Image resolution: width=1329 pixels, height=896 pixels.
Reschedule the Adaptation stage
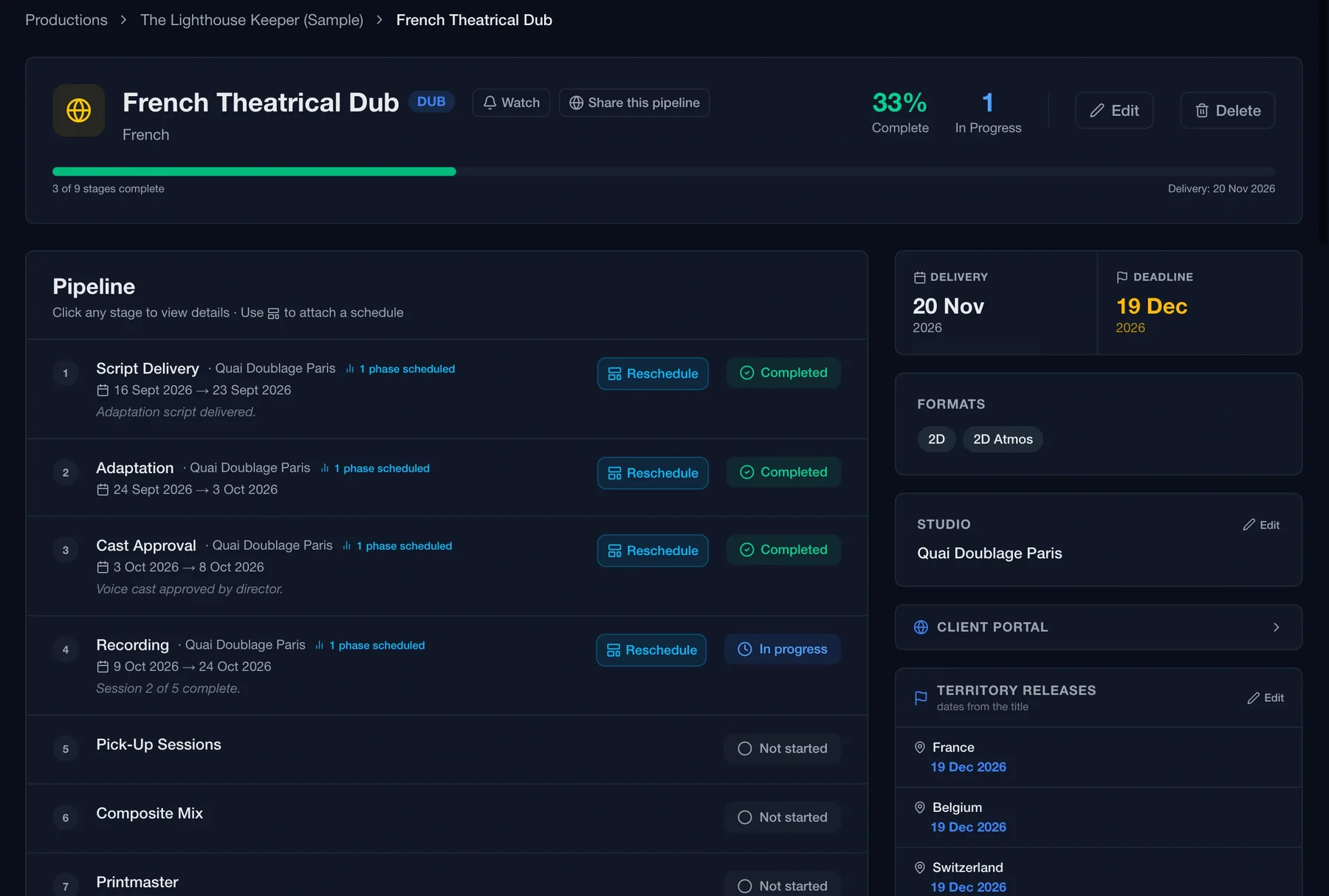(653, 473)
